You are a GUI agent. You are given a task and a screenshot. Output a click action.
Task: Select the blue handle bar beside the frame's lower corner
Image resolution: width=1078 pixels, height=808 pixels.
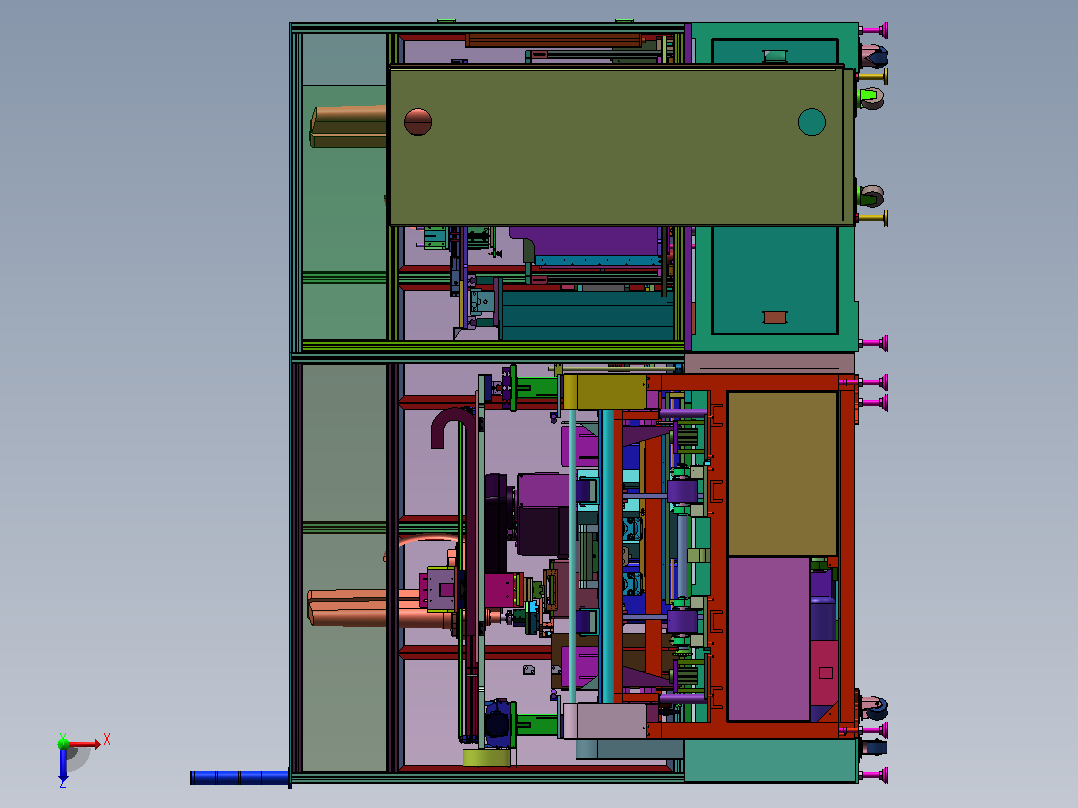coord(239,778)
